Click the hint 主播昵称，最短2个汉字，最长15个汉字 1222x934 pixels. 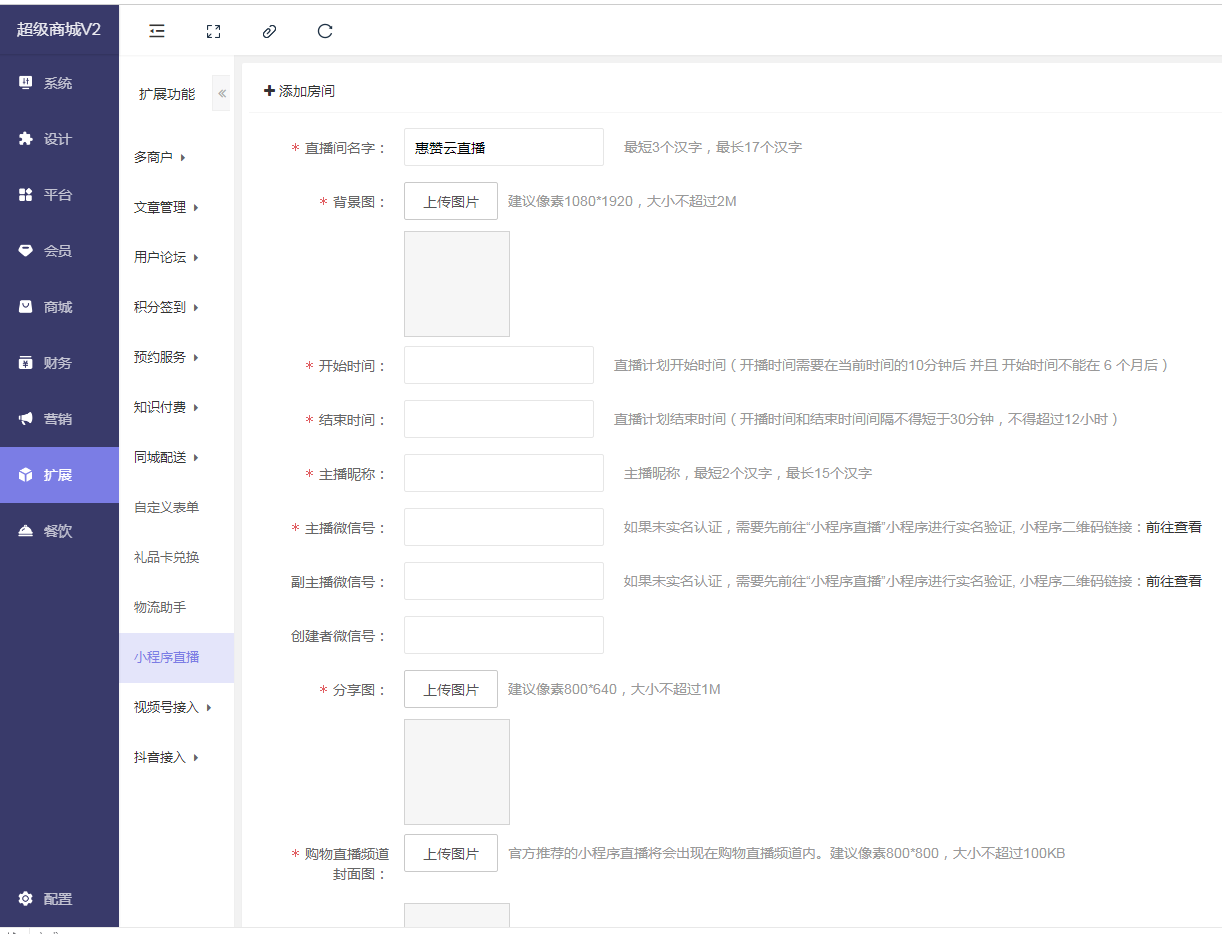[x=748, y=473]
